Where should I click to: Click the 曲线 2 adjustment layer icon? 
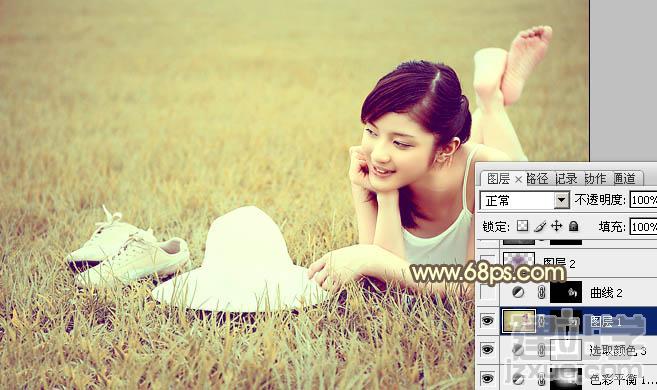[x=518, y=292]
